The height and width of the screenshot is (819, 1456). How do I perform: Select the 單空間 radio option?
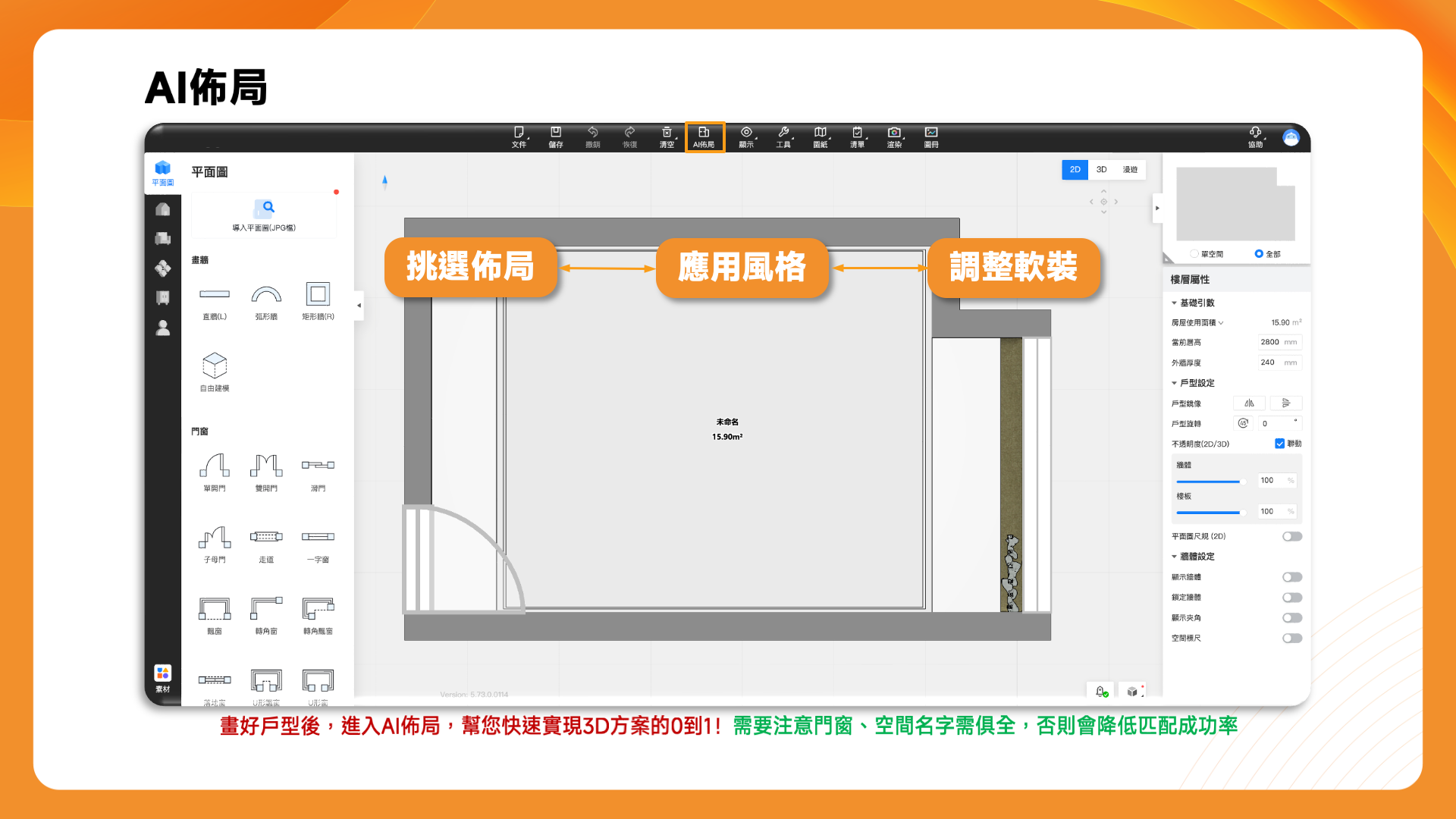(1195, 254)
